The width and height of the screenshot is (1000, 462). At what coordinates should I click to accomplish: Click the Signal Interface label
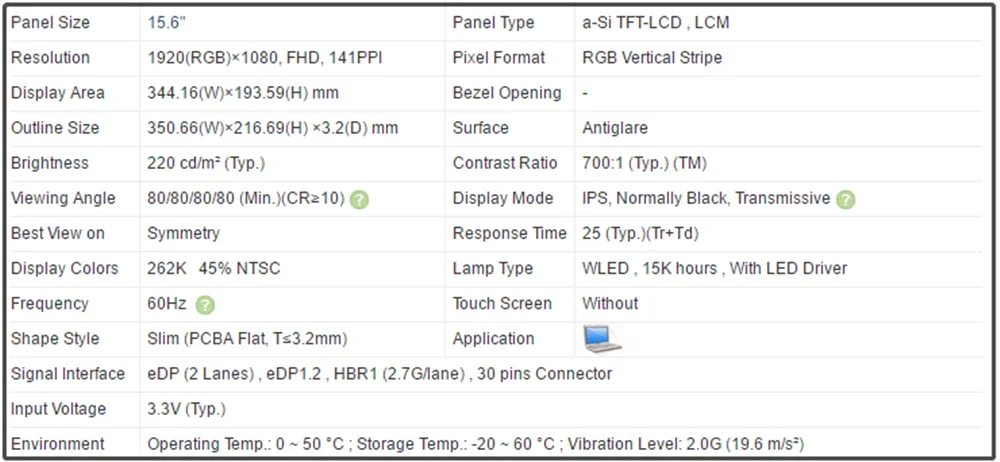pyautogui.click(x=68, y=374)
